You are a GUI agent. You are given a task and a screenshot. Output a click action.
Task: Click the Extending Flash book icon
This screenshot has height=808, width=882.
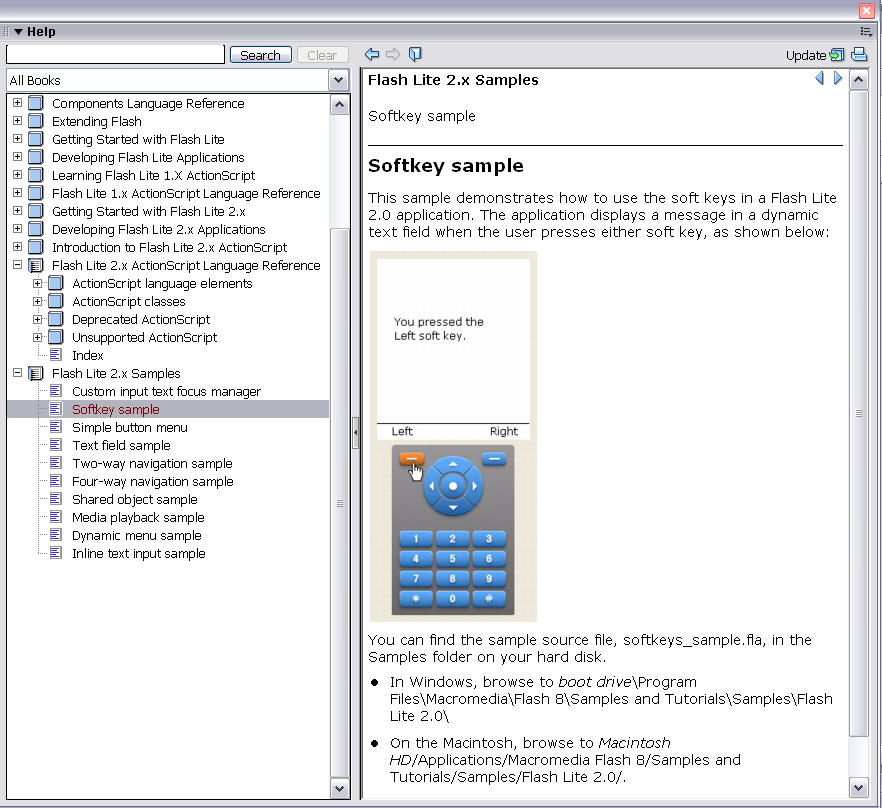click(36, 122)
